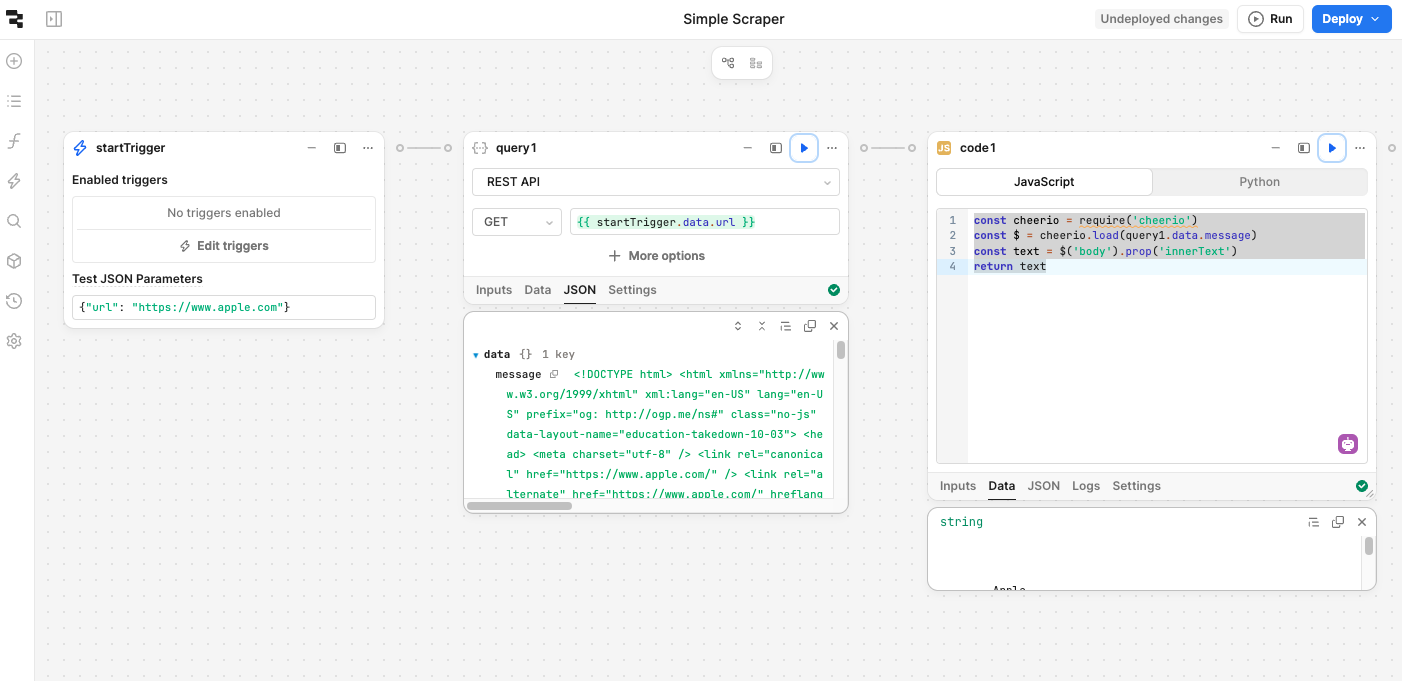Open the triggers lightning icon in sidebar

tap(14, 181)
